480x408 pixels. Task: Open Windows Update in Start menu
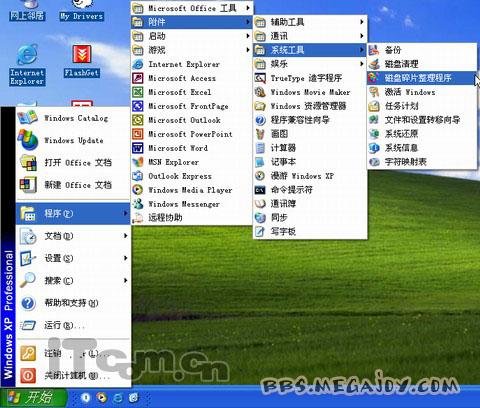pyautogui.click(x=73, y=140)
